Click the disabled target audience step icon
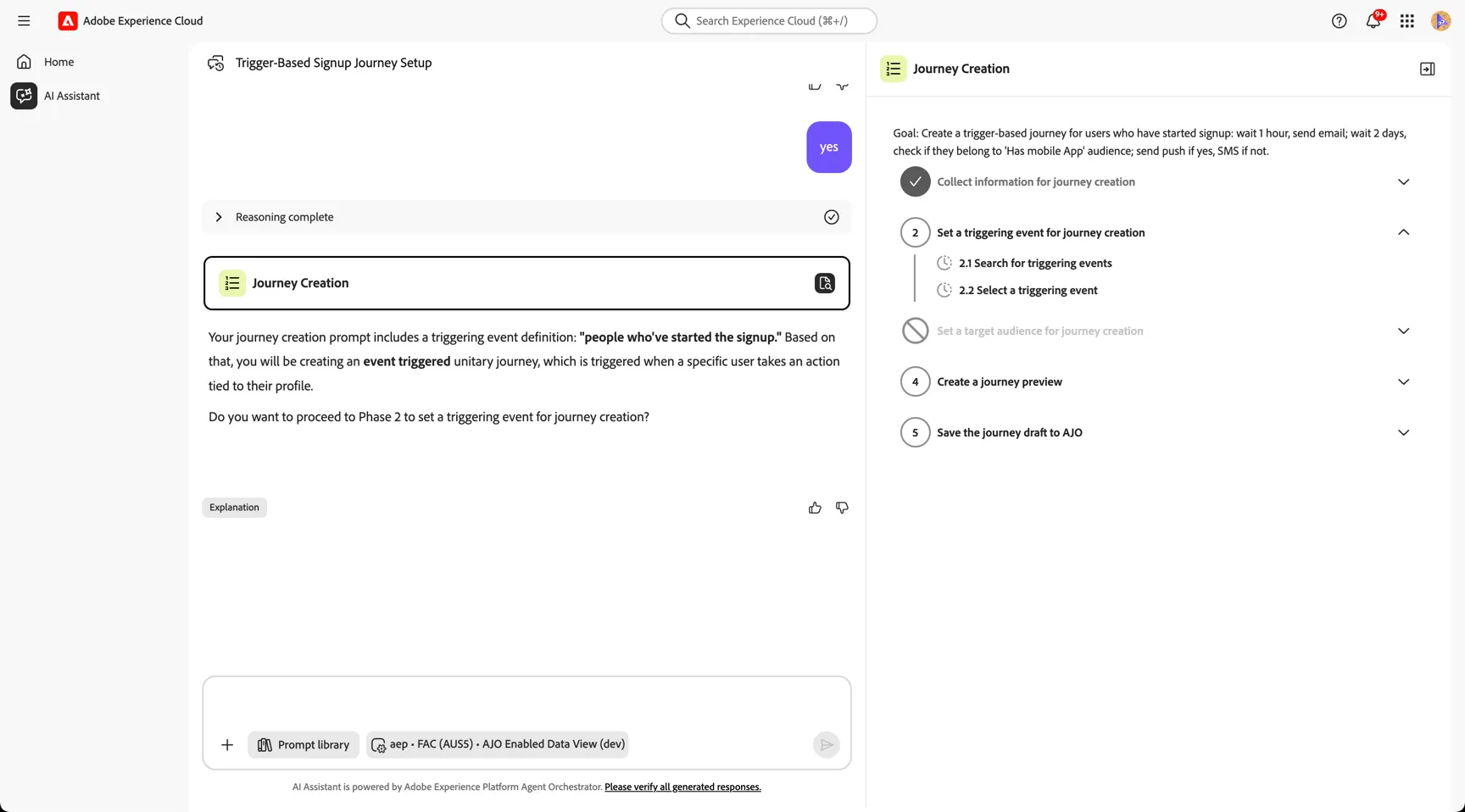This screenshot has height=812, width=1465. tap(915, 331)
